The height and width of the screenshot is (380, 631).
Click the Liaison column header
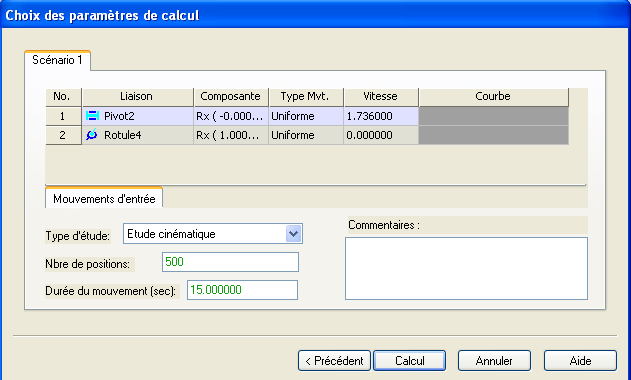[138, 97]
